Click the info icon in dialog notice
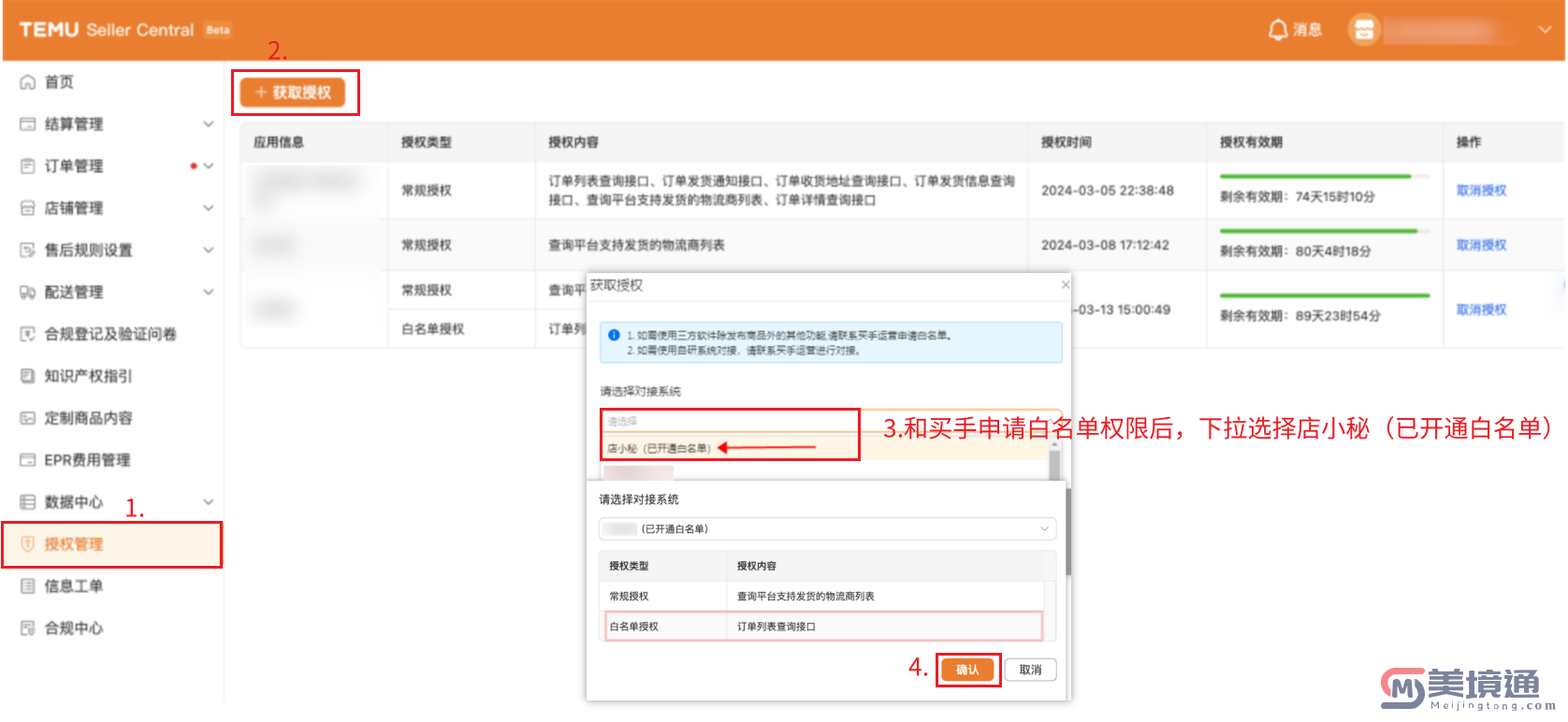Viewport: 1568px width, 722px height. pos(614,335)
